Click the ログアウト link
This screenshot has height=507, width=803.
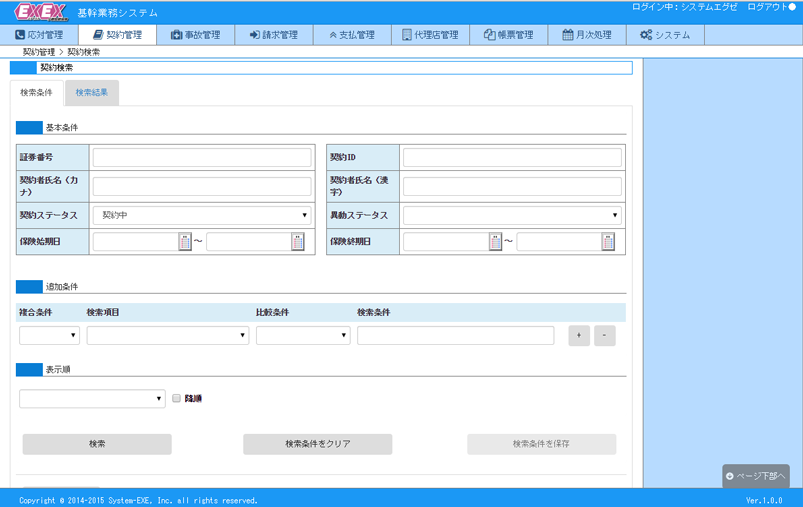pos(770,7)
